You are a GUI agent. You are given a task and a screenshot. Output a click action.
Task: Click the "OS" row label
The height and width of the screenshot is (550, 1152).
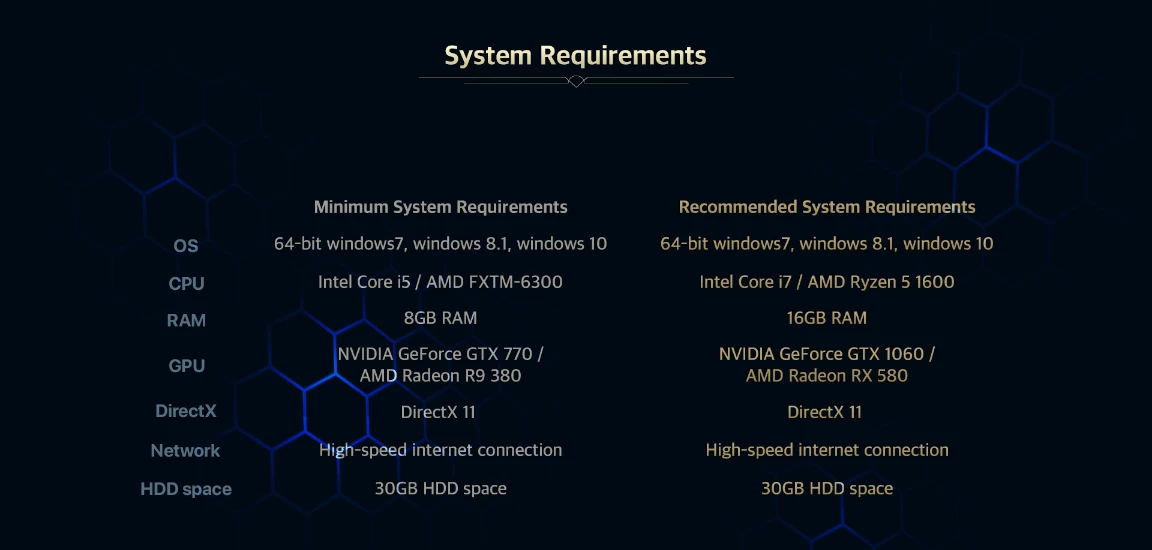click(x=186, y=246)
